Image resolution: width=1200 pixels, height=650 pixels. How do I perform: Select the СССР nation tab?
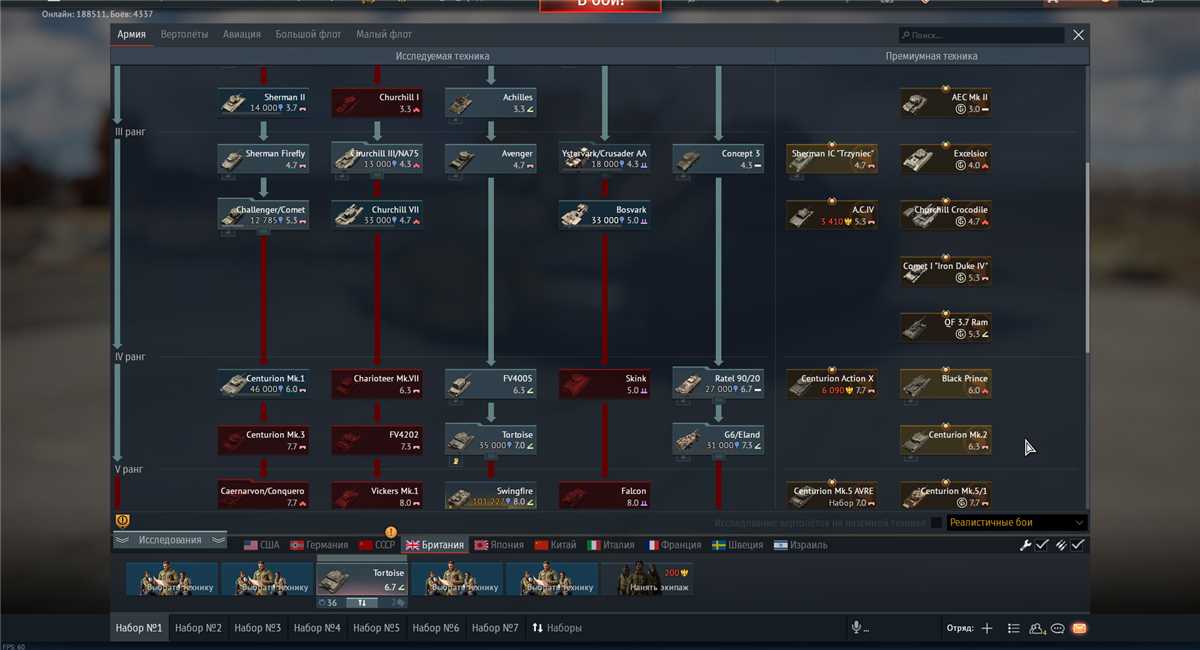click(377, 545)
